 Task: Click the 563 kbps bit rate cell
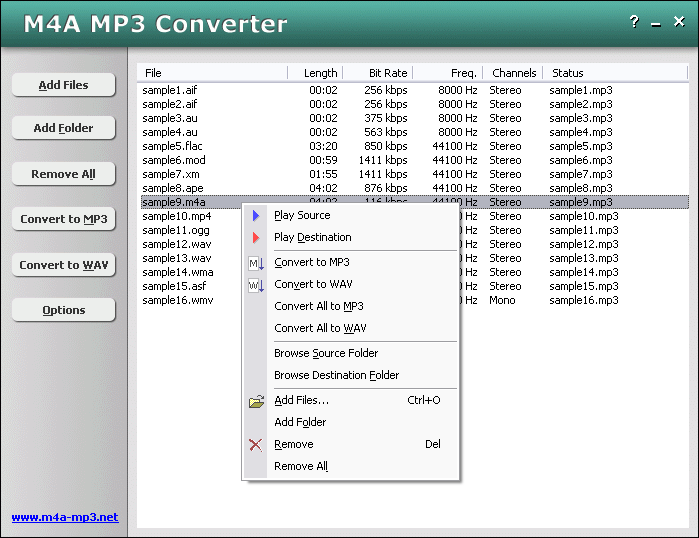pos(386,132)
